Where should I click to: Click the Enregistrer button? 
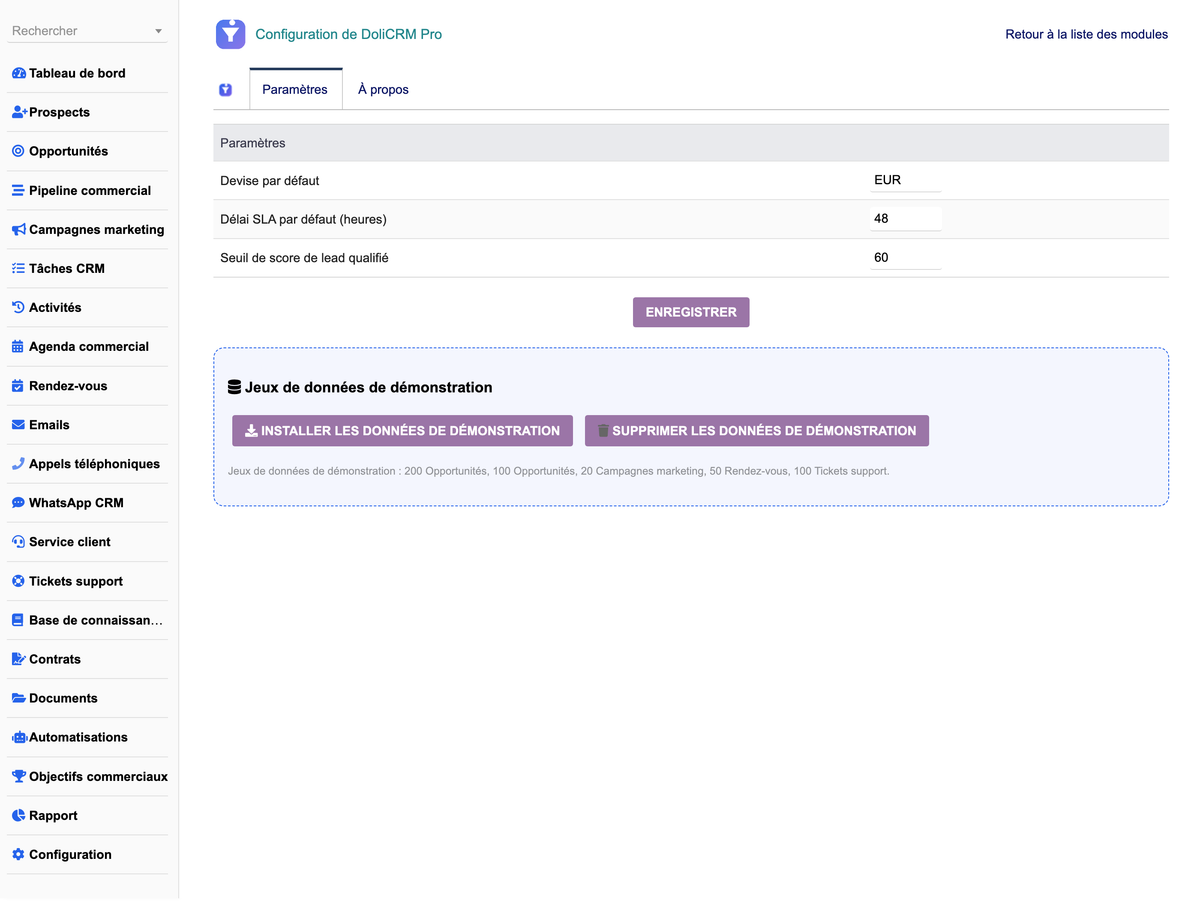pyautogui.click(x=691, y=312)
